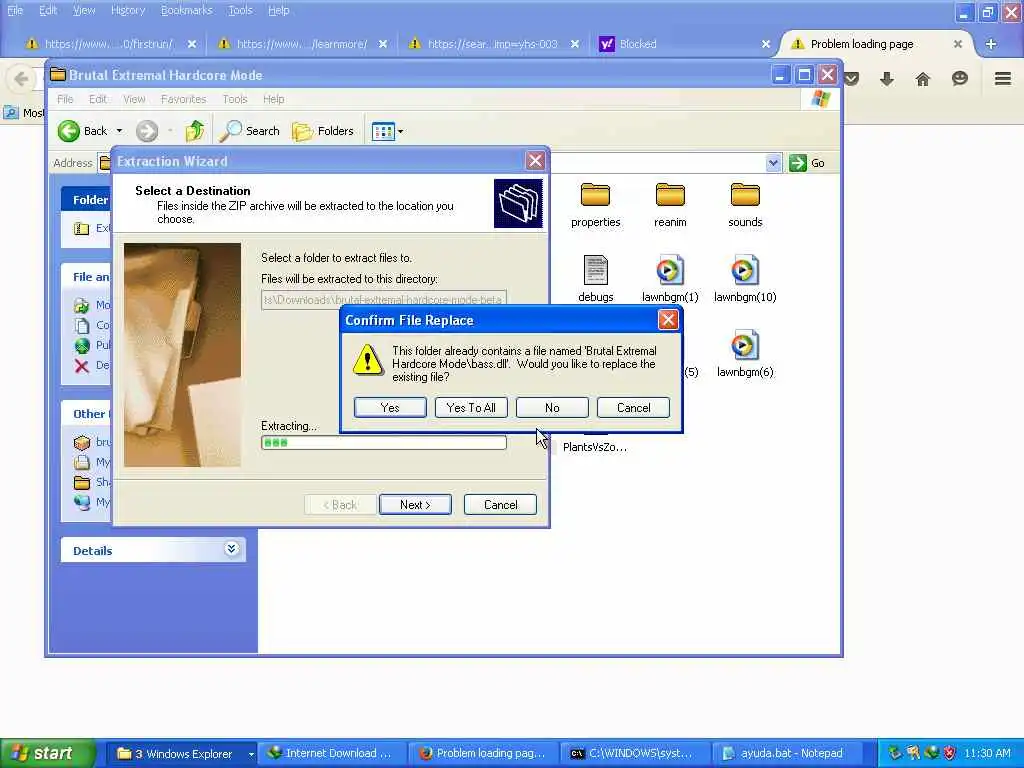Click the Firefox smiley feedback icon
1024x768 pixels.
pos(959,79)
